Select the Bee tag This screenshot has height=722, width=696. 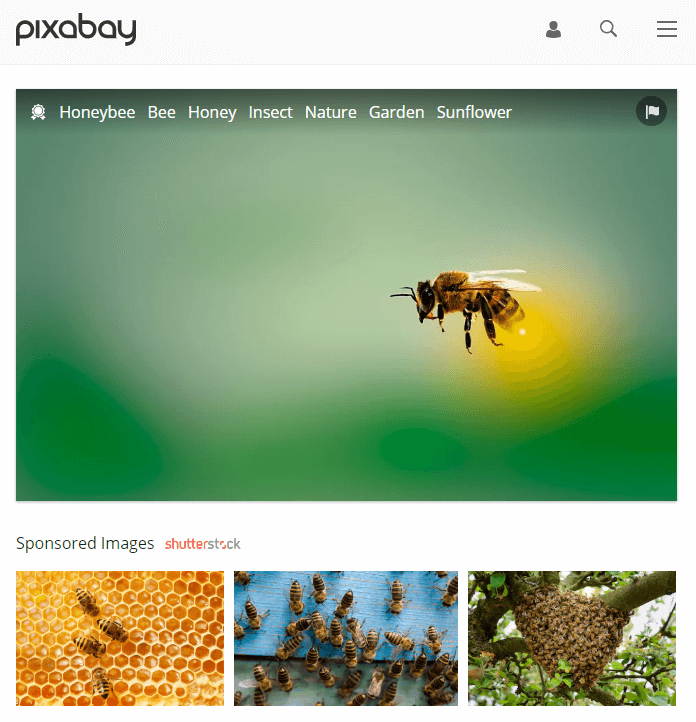[x=162, y=112]
